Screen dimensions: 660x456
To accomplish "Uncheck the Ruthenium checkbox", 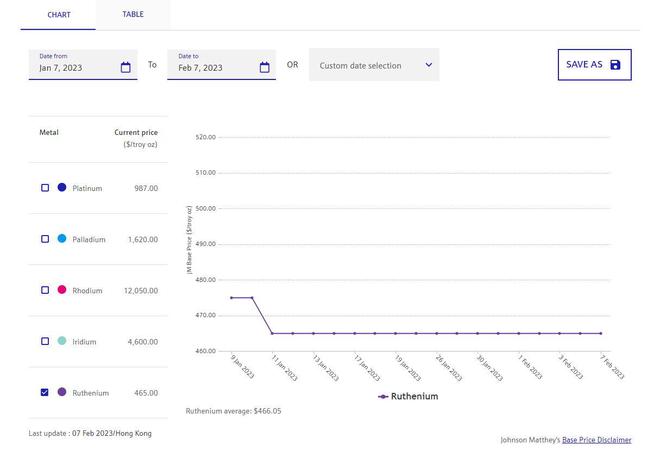I will (x=45, y=392).
